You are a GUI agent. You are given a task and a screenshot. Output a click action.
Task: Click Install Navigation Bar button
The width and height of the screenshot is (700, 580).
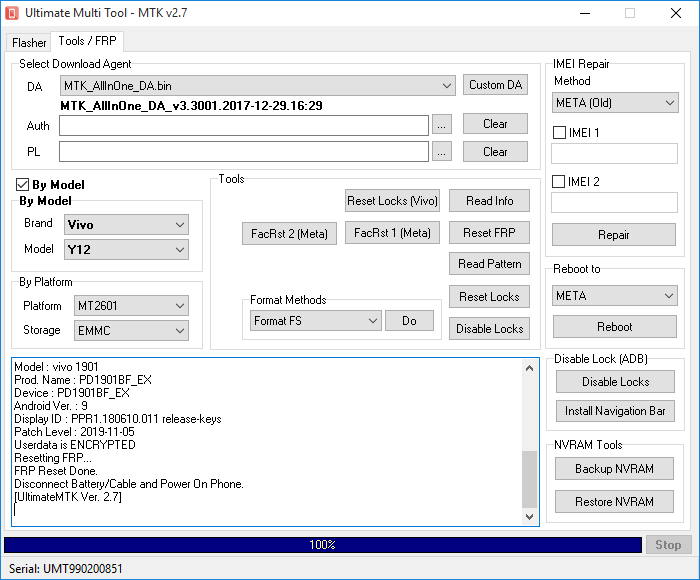(615, 411)
